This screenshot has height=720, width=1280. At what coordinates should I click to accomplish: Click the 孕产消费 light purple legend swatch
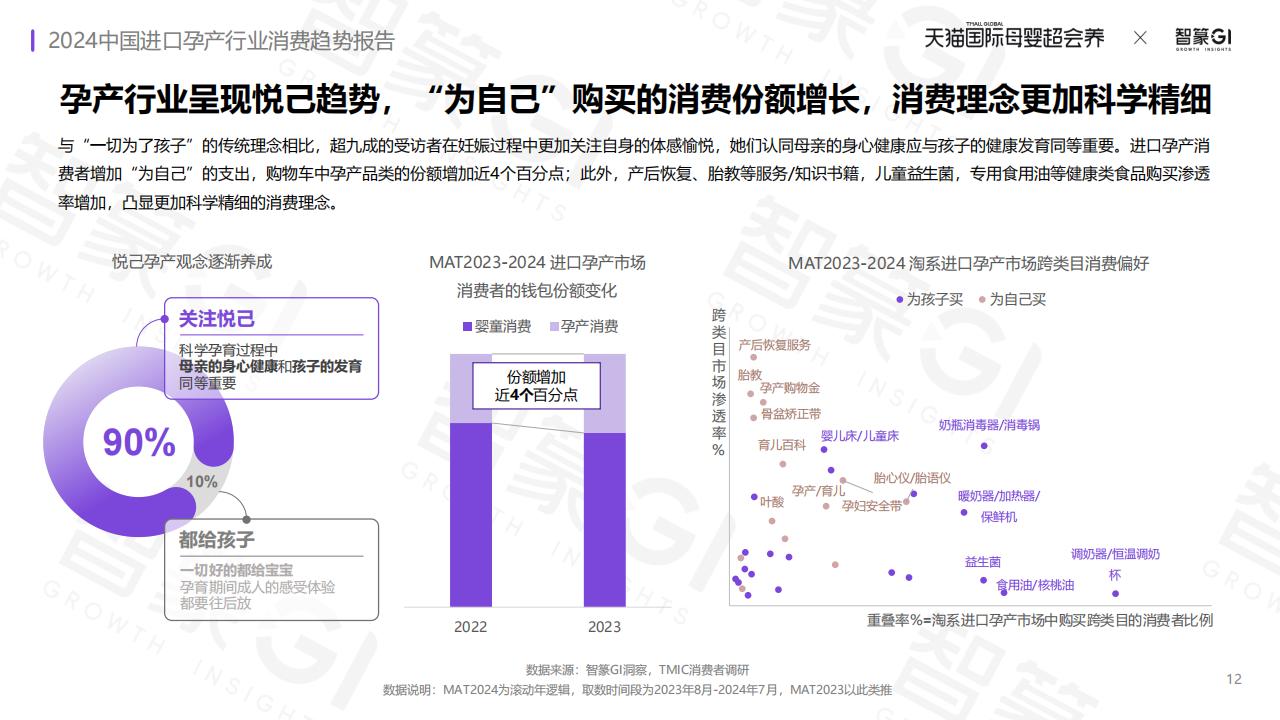coord(554,327)
